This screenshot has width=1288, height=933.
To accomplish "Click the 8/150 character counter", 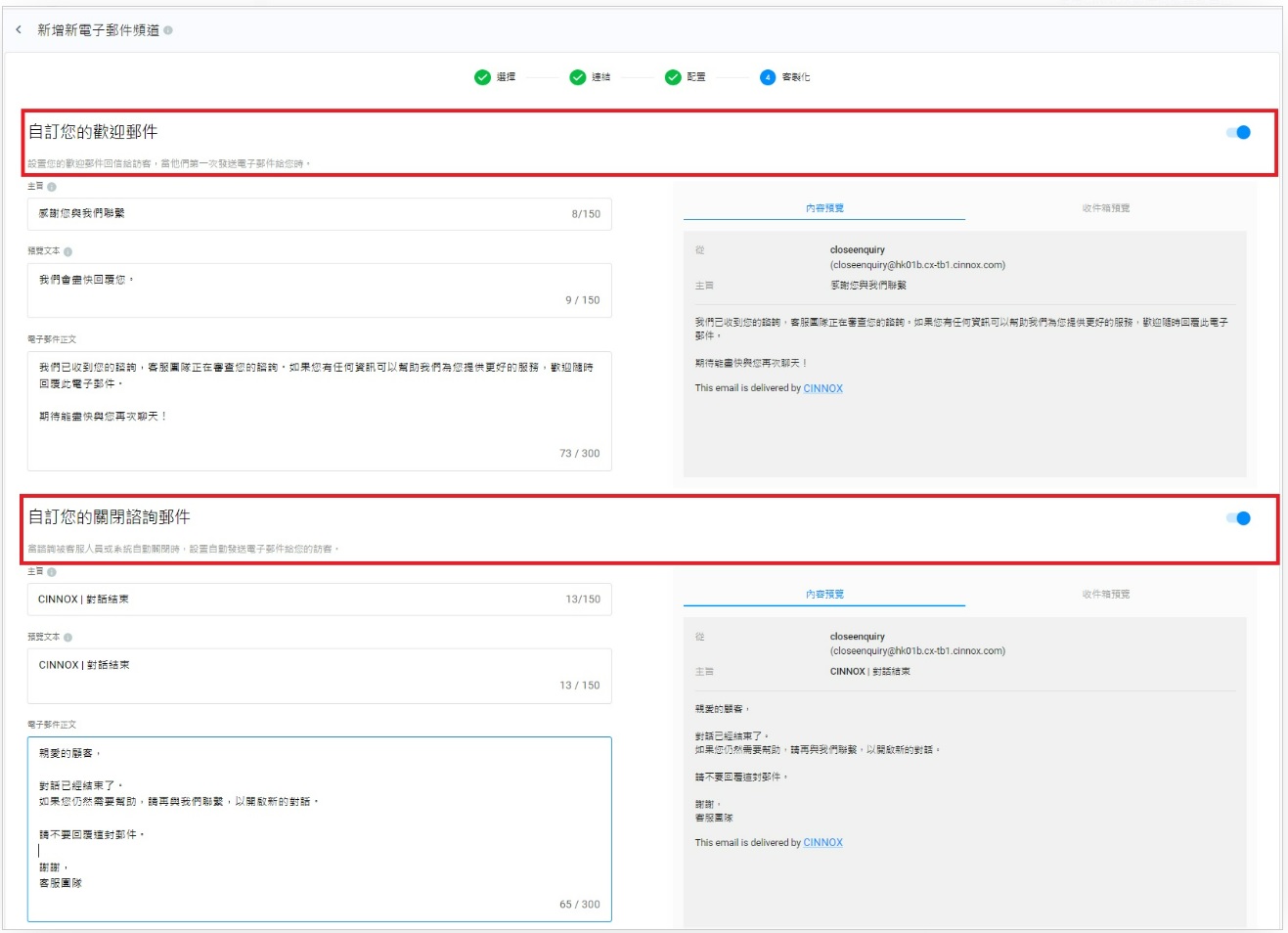I will (x=586, y=214).
